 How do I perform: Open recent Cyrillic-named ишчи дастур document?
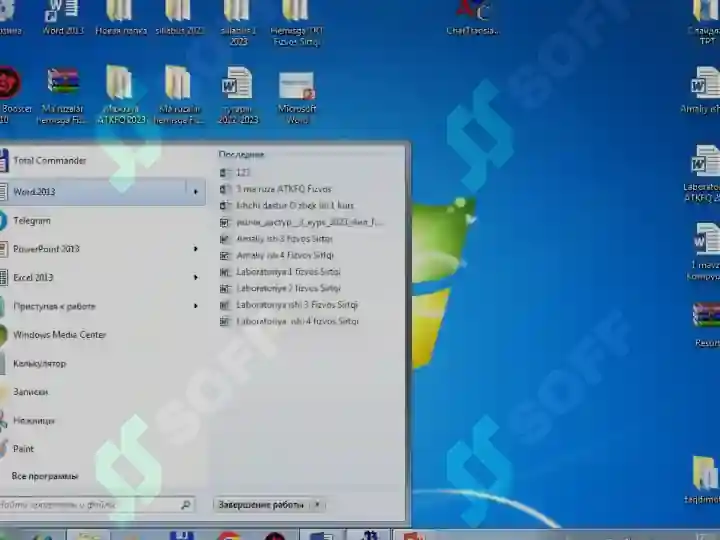pos(301,222)
